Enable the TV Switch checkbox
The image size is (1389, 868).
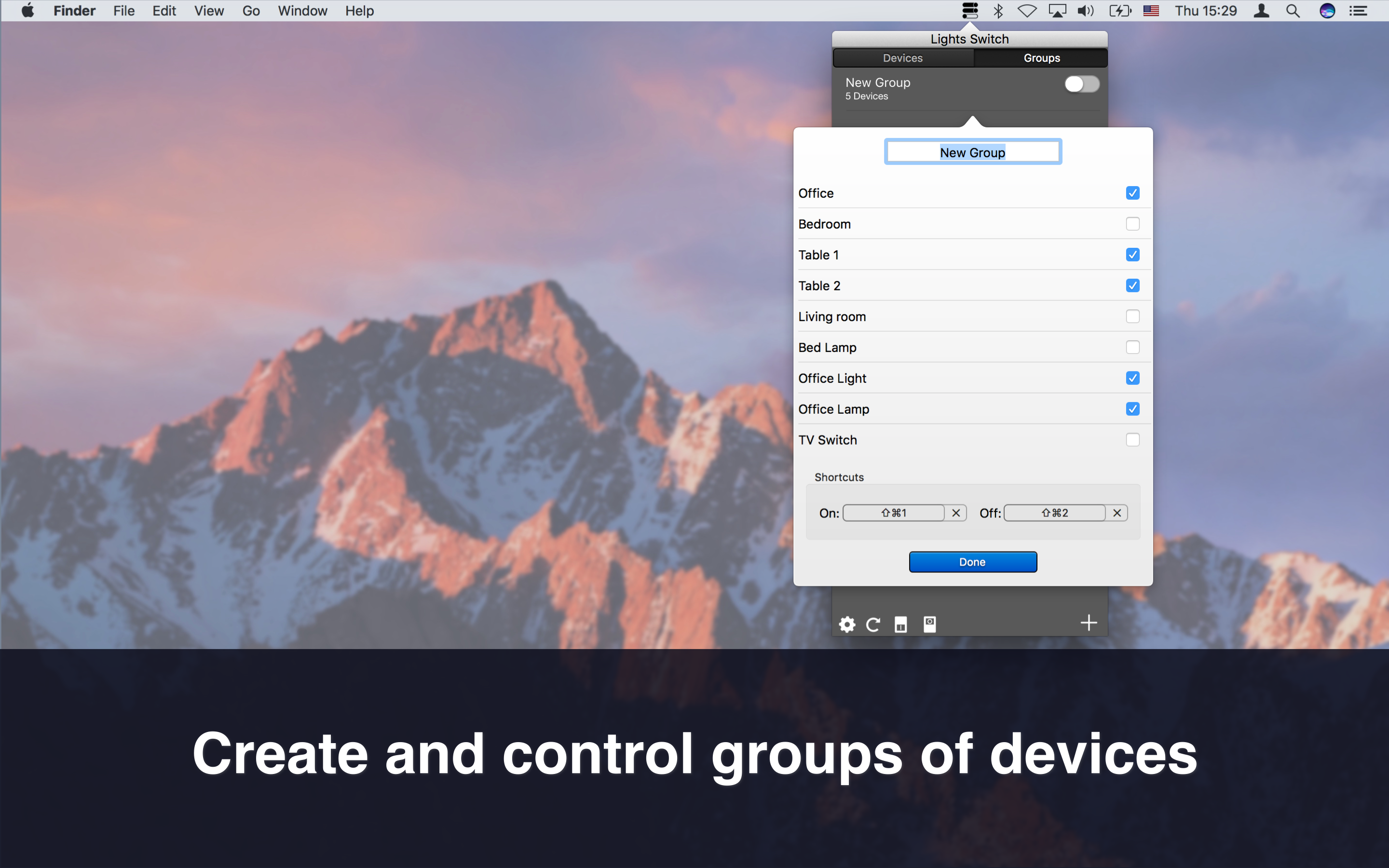tap(1132, 440)
